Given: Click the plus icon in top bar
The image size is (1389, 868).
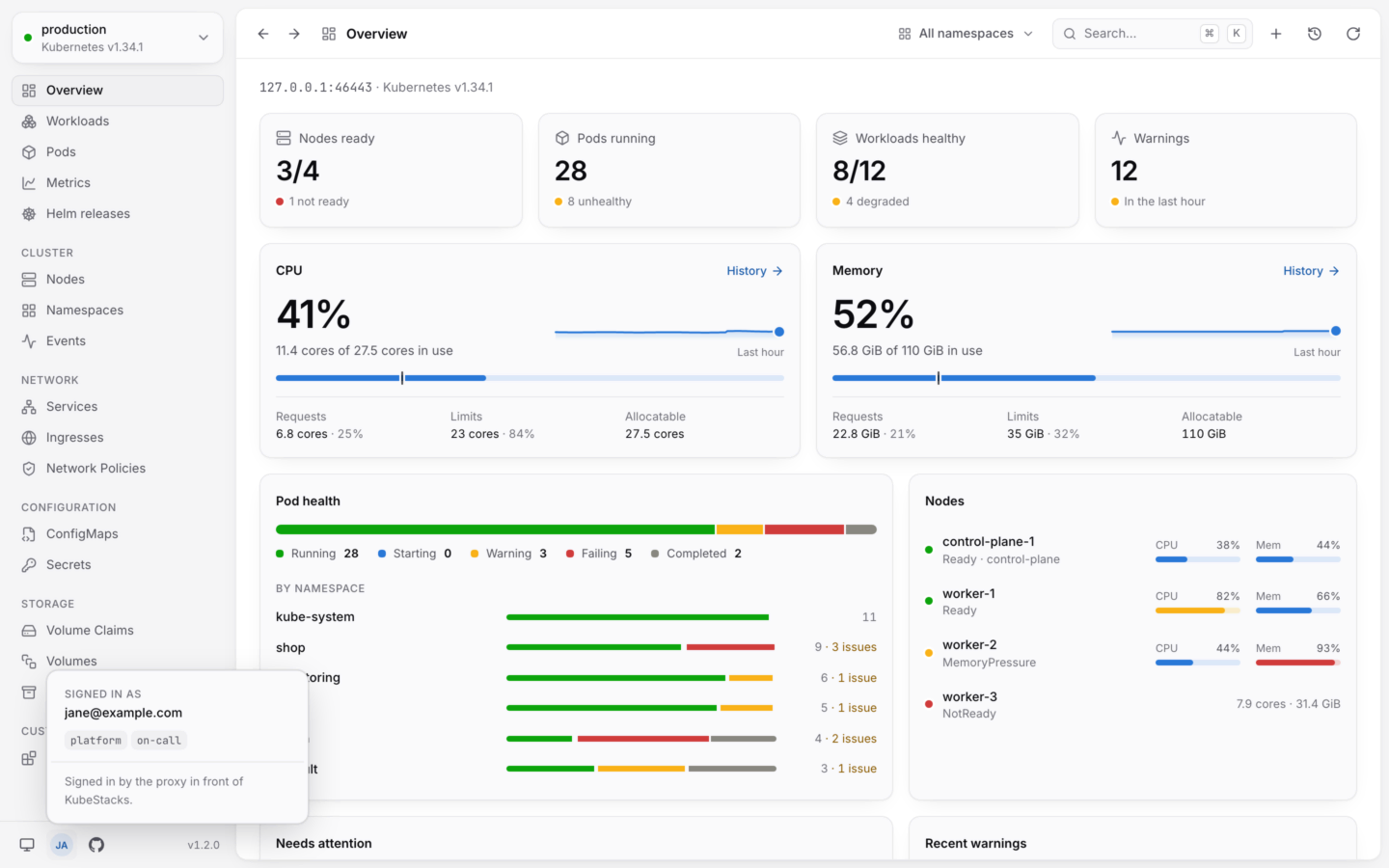Looking at the screenshot, I should tap(1276, 34).
